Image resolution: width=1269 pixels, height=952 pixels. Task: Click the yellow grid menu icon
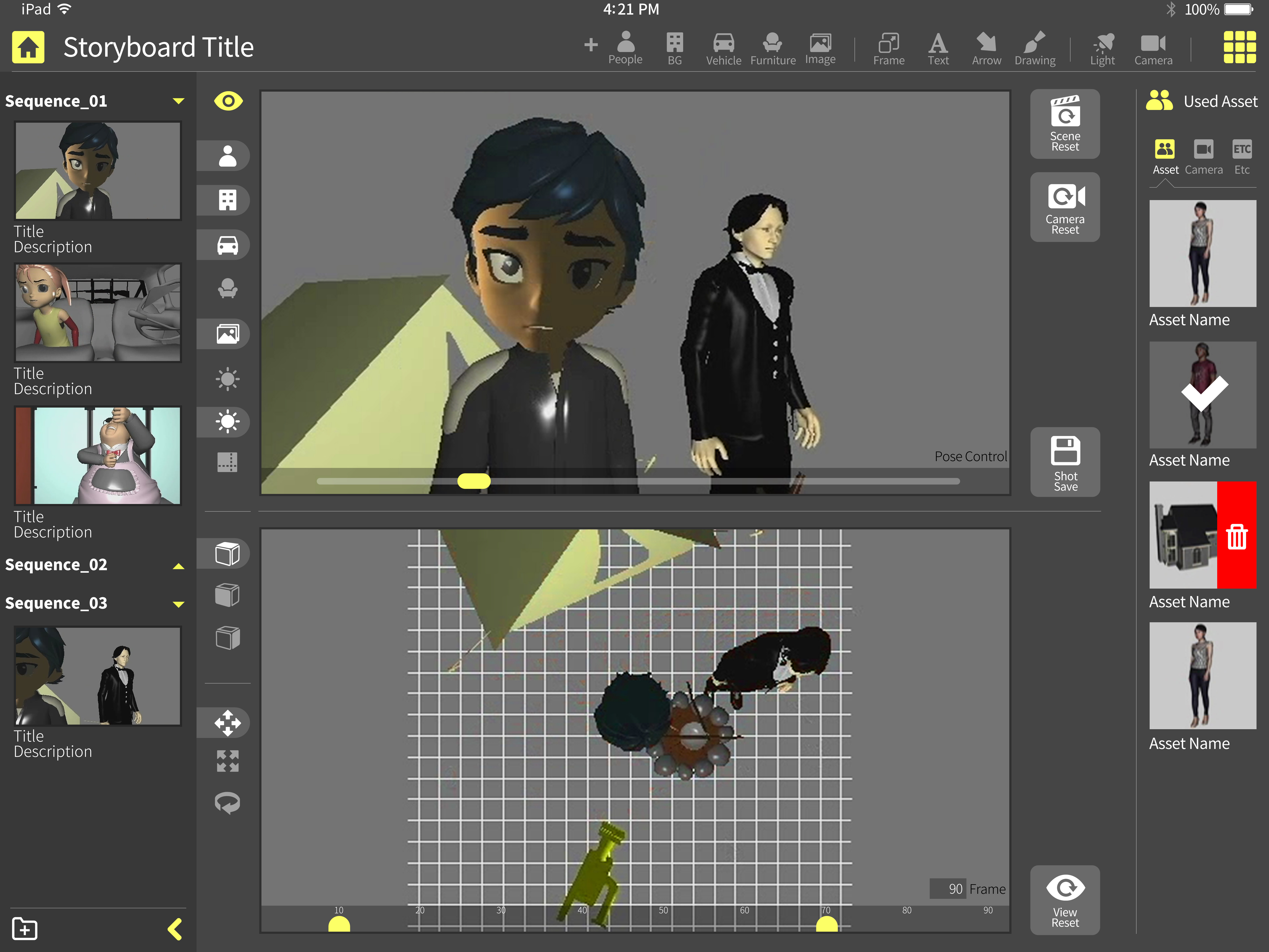(1239, 47)
